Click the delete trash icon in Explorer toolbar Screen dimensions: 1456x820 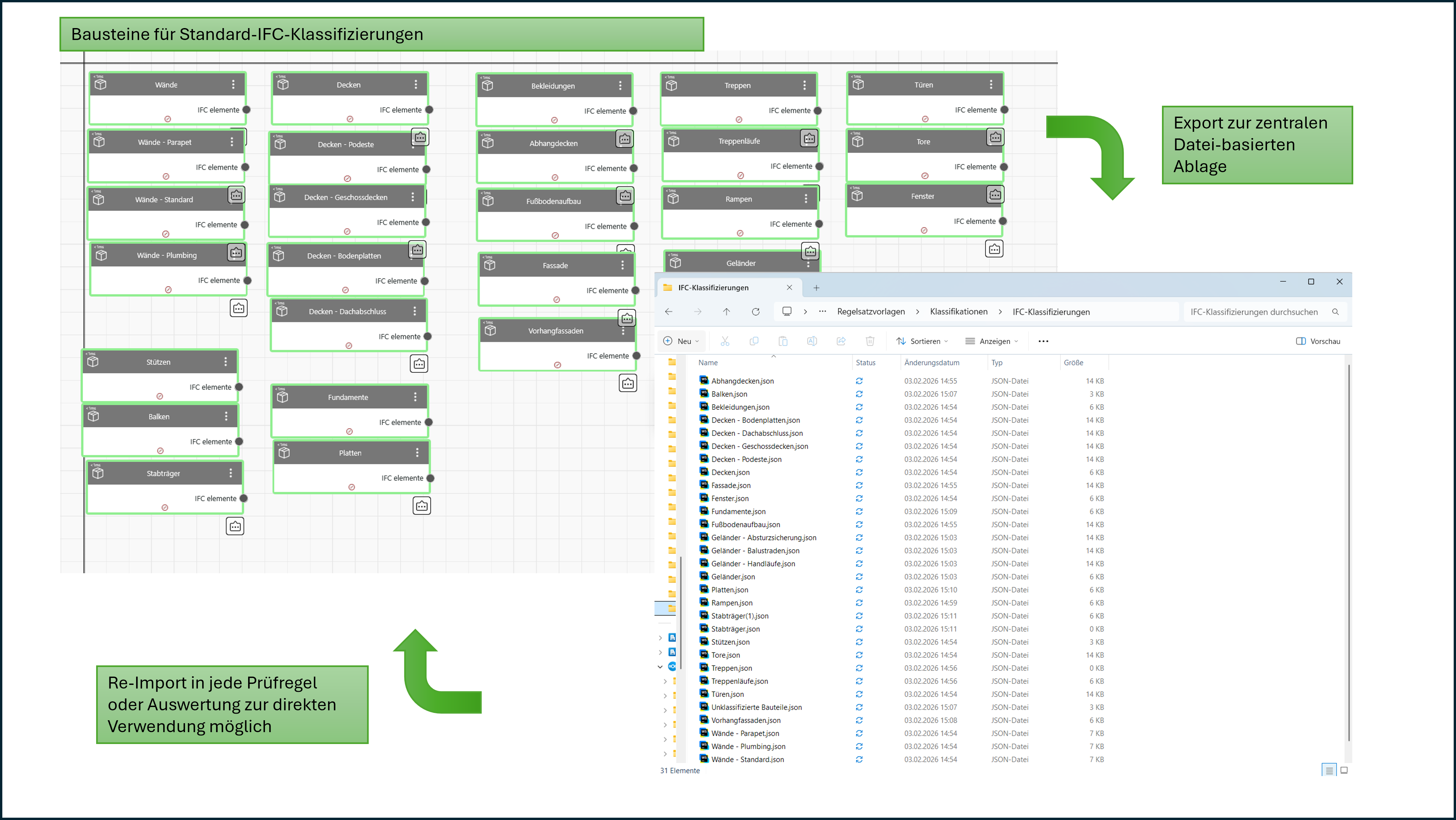870,341
